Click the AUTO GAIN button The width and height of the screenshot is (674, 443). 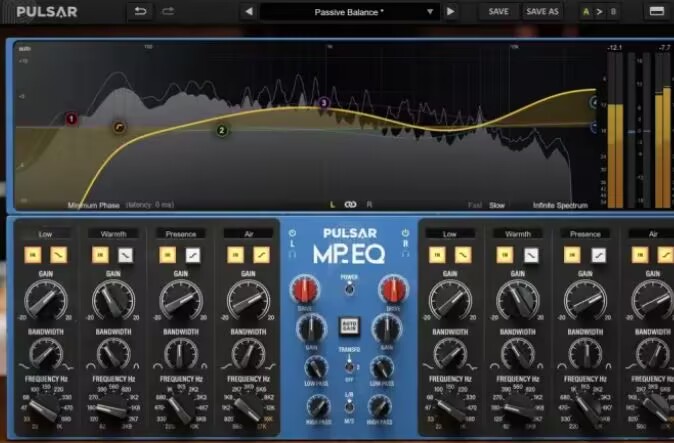click(x=349, y=327)
